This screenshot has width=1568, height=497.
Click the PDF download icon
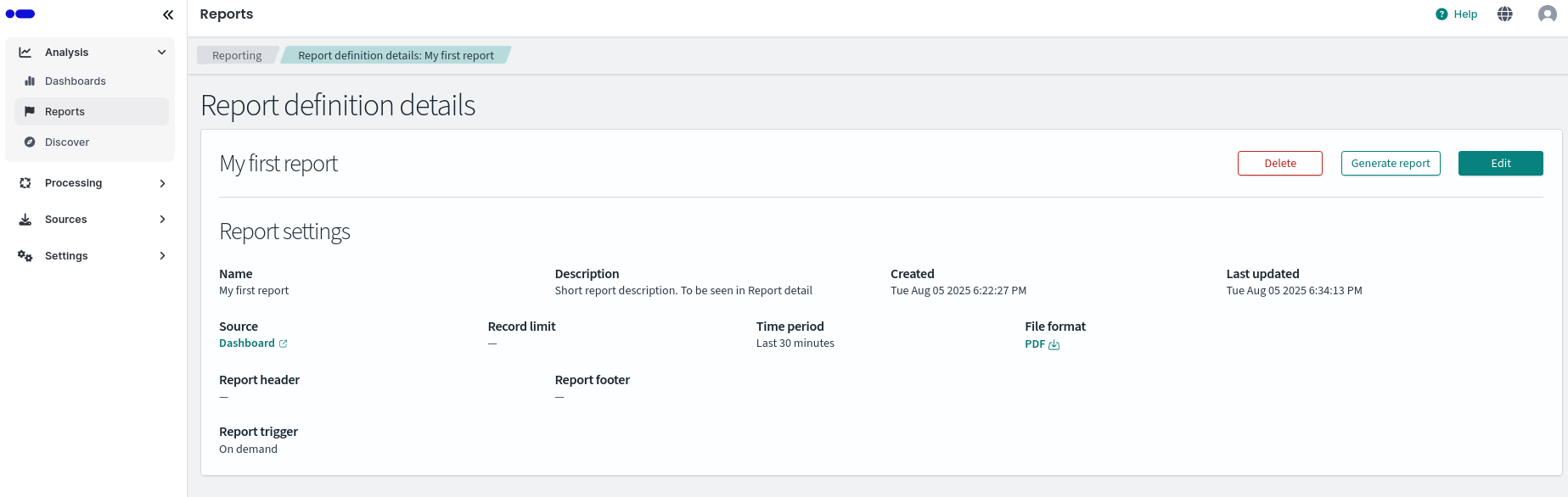click(x=1054, y=344)
